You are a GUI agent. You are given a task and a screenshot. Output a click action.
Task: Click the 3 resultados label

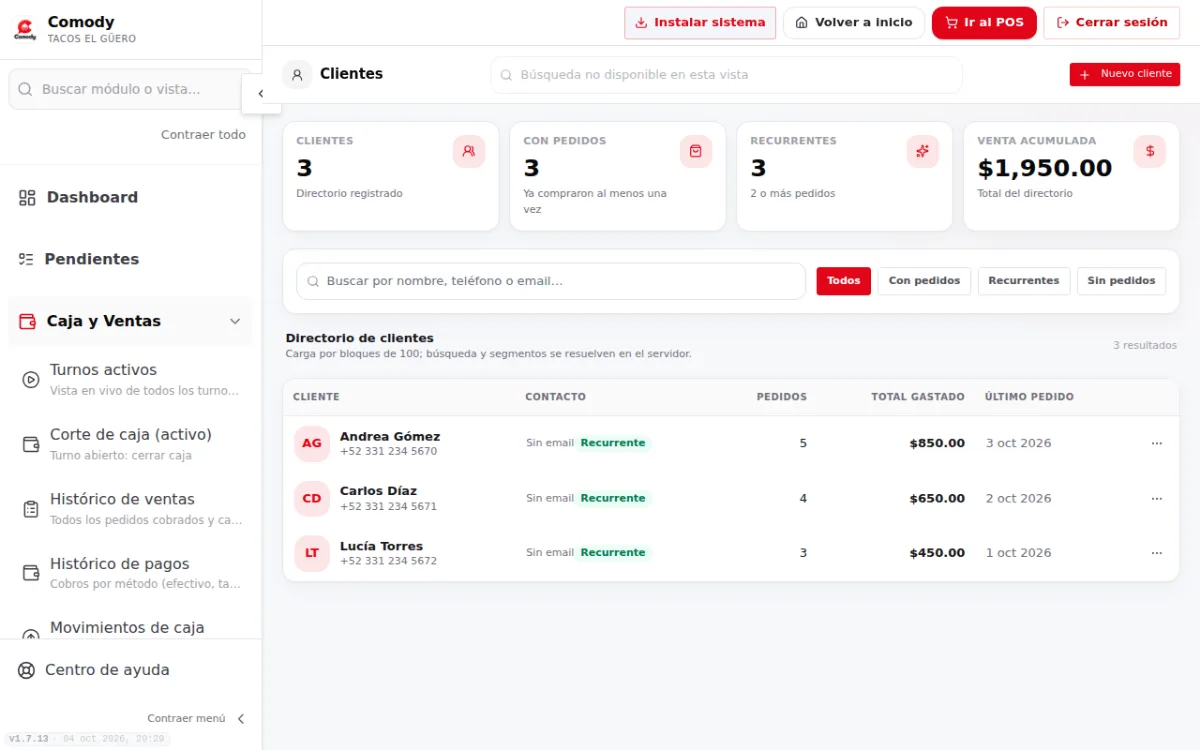click(1145, 345)
